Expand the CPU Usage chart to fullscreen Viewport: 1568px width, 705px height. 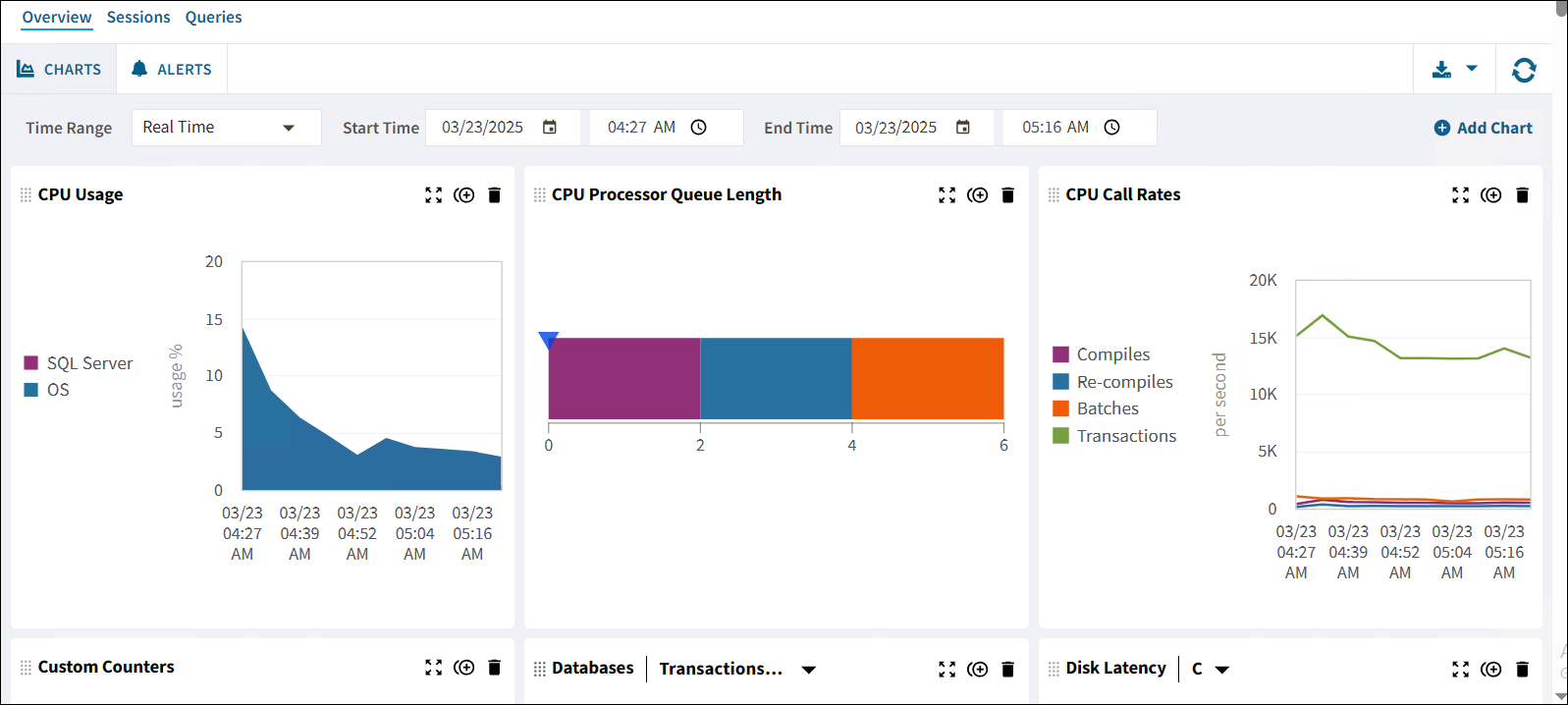433,195
